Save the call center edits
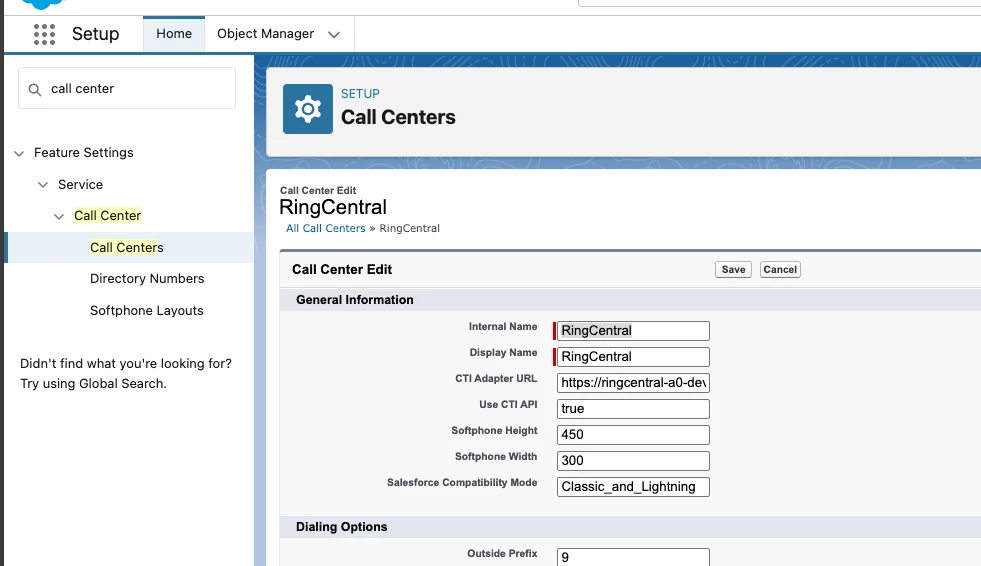This screenshot has width=981, height=566. [x=733, y=270]
